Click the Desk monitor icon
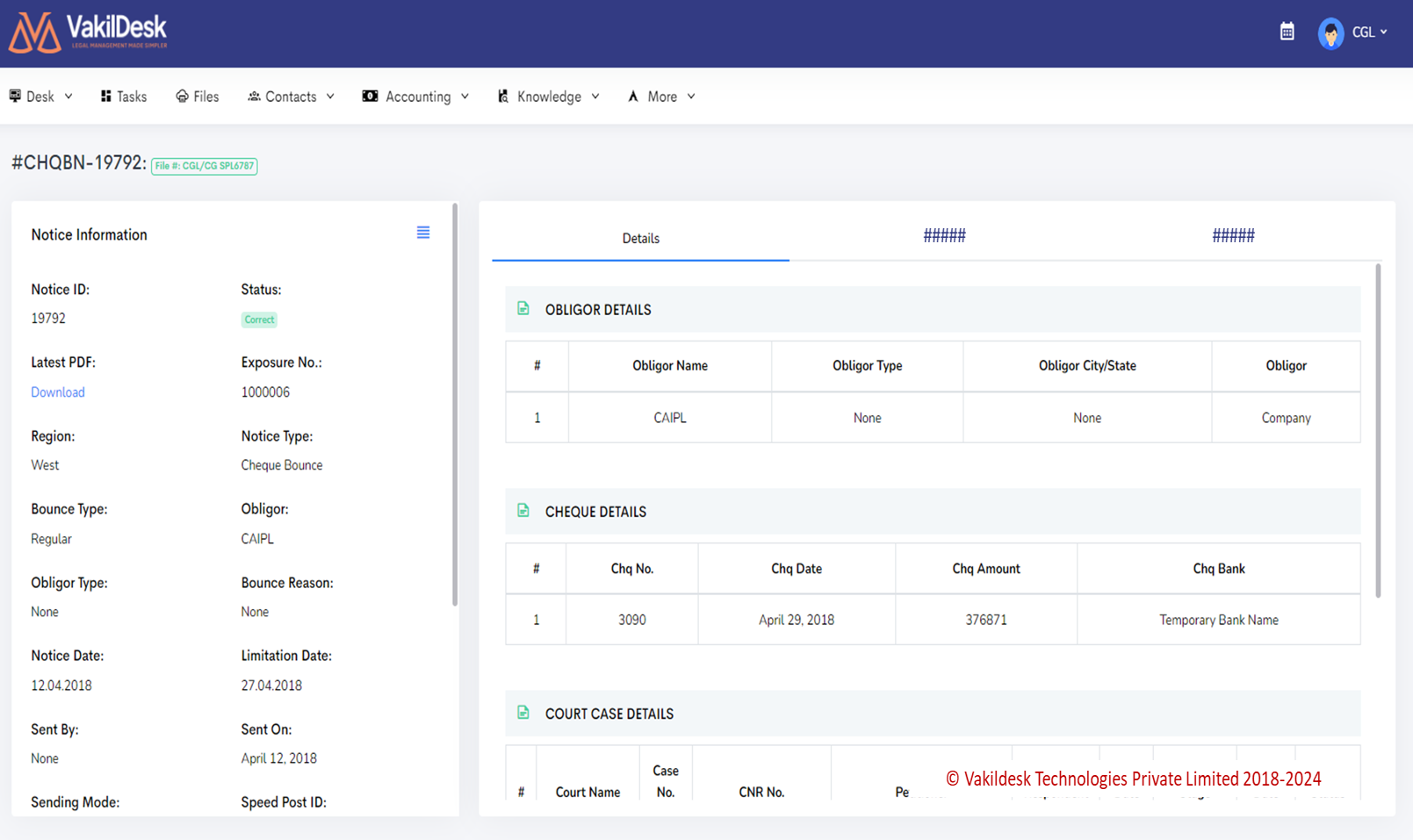Screen dimensions: 1413x840 (x=15, y=96)
